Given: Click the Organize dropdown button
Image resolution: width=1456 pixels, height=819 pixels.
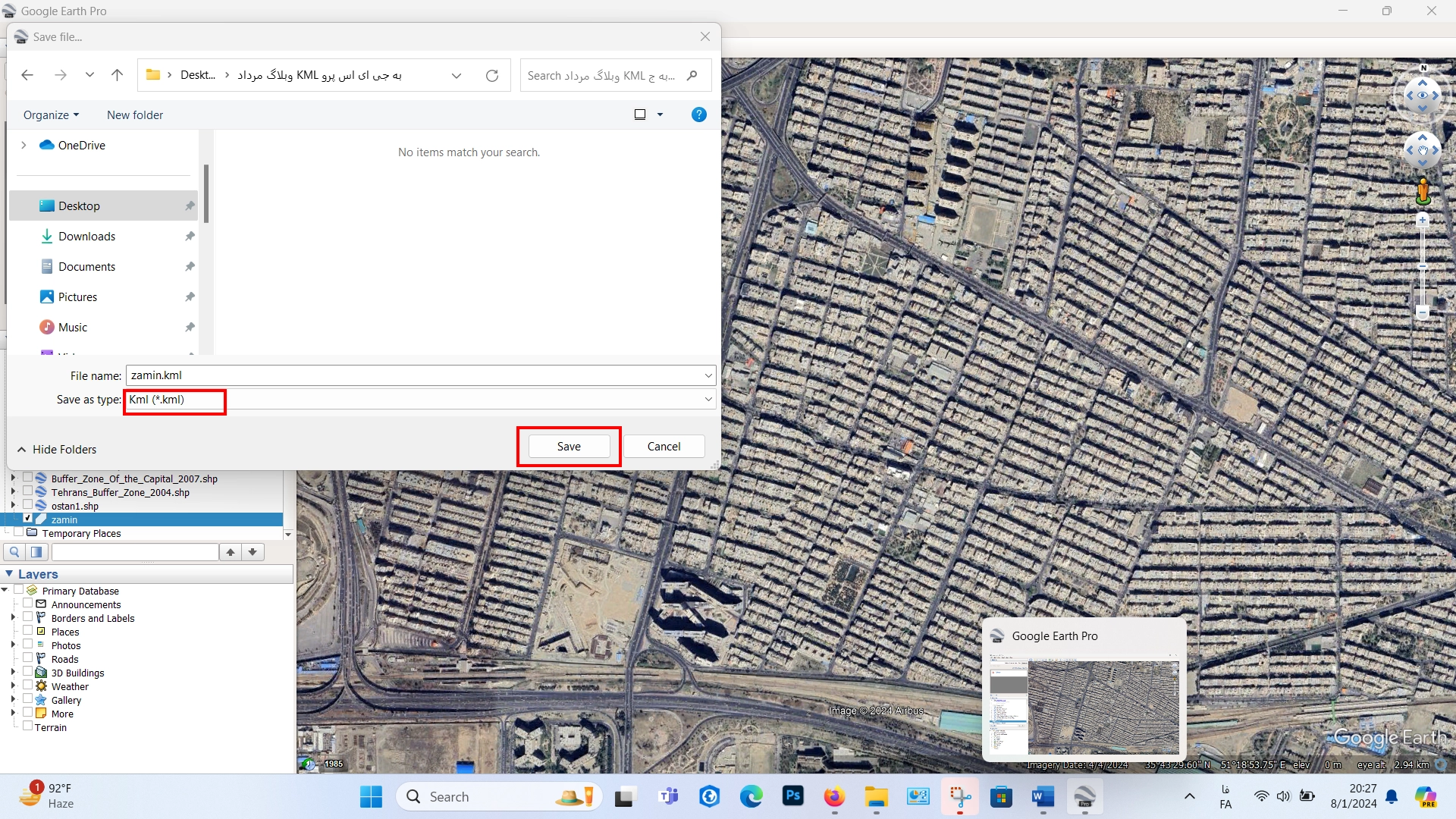Looking at the screenshot, I should point(49,114).
